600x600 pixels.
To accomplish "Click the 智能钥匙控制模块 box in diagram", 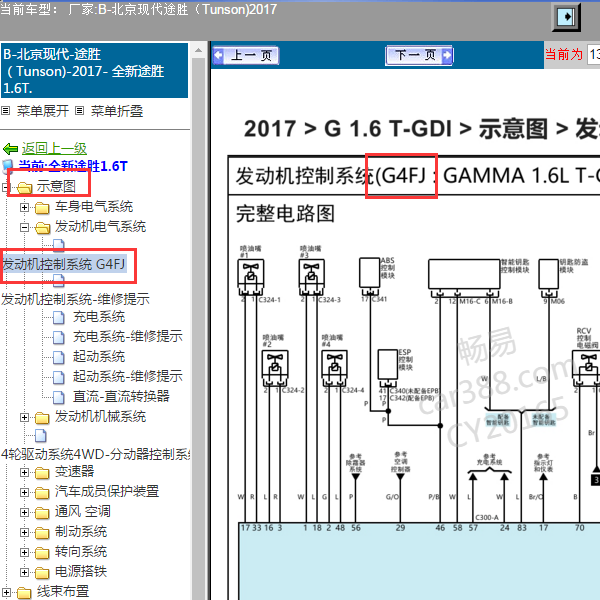I will (464, 274).
